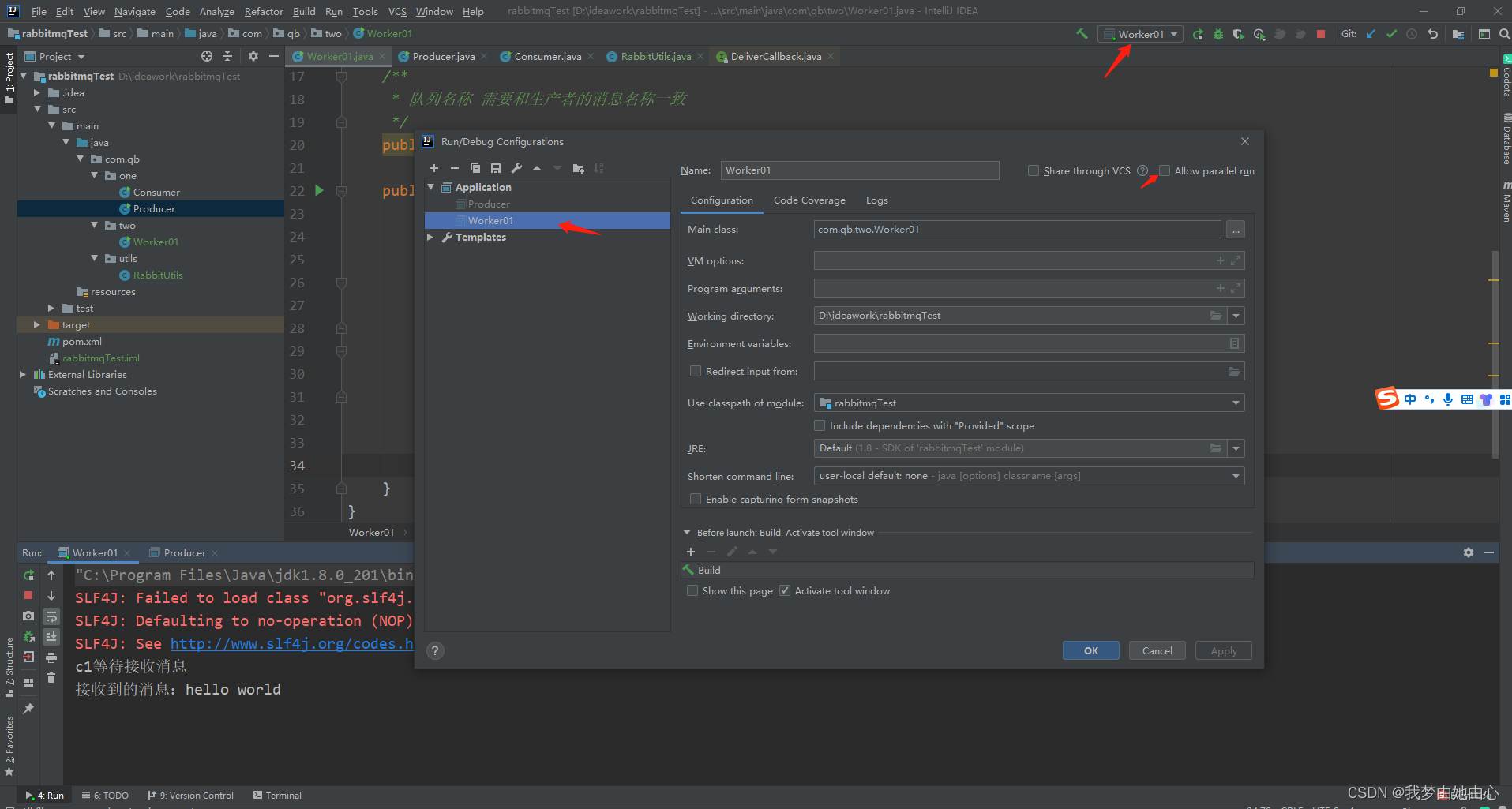1512x809 pixels.
Task: Edit templates wrench icon in dialog toolbar
Action: point(516,168)
